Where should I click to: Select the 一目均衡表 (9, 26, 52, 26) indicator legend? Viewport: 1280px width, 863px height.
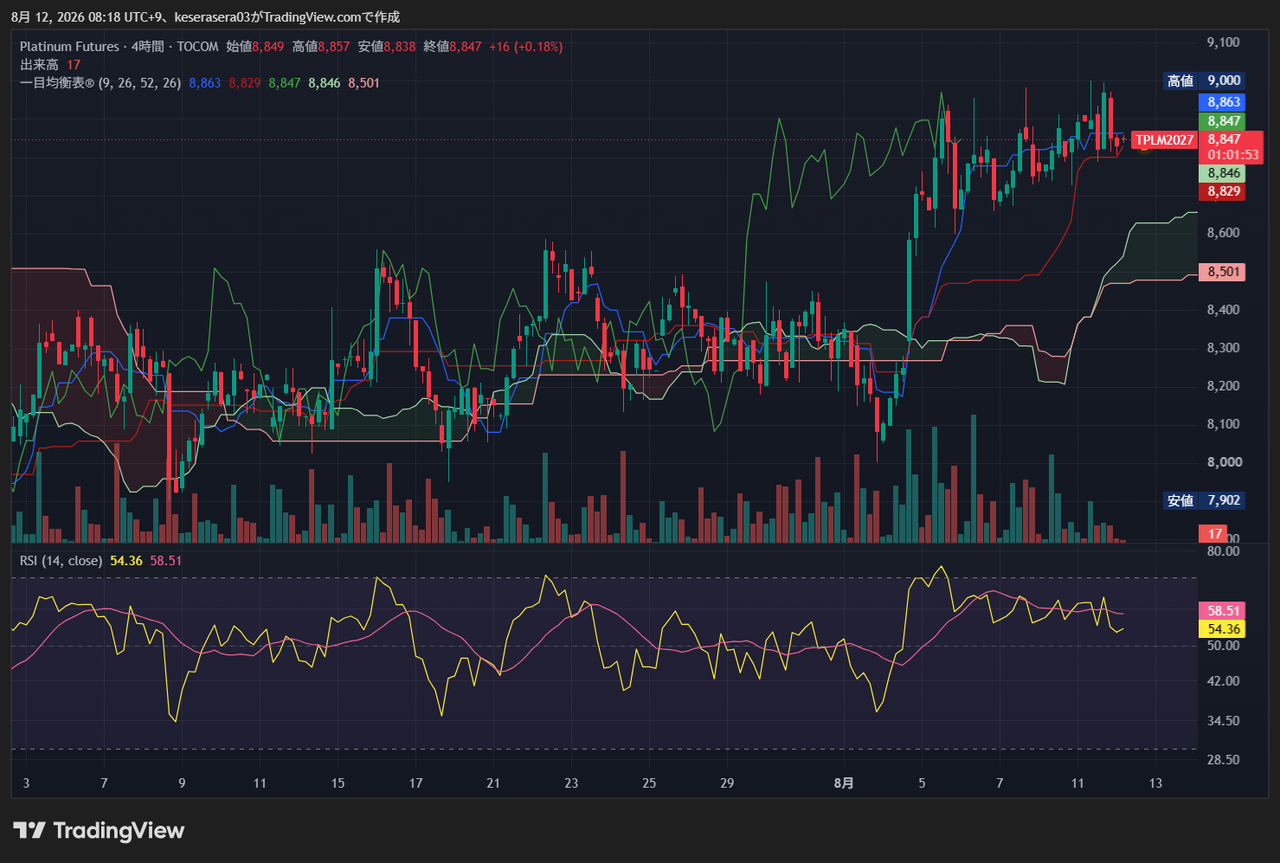point(100,83)
